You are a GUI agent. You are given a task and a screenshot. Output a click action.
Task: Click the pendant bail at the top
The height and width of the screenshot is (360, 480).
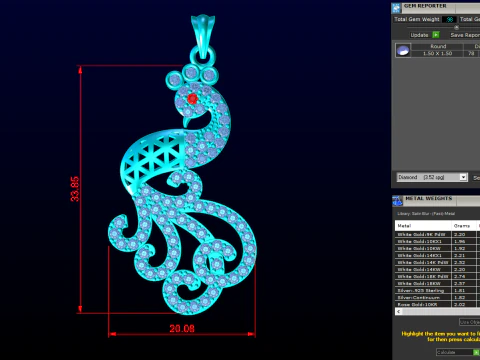click(x=203, y=35)
